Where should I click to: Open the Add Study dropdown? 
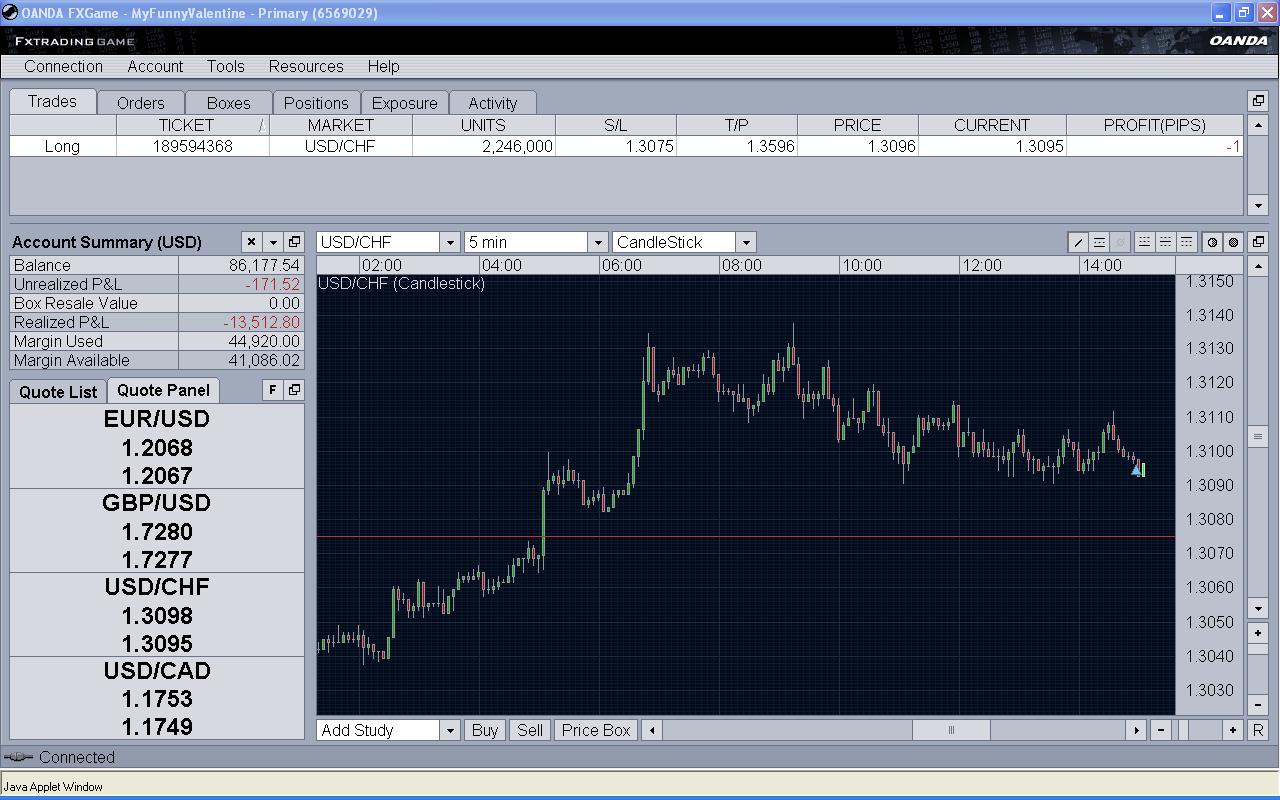[449, 730]
